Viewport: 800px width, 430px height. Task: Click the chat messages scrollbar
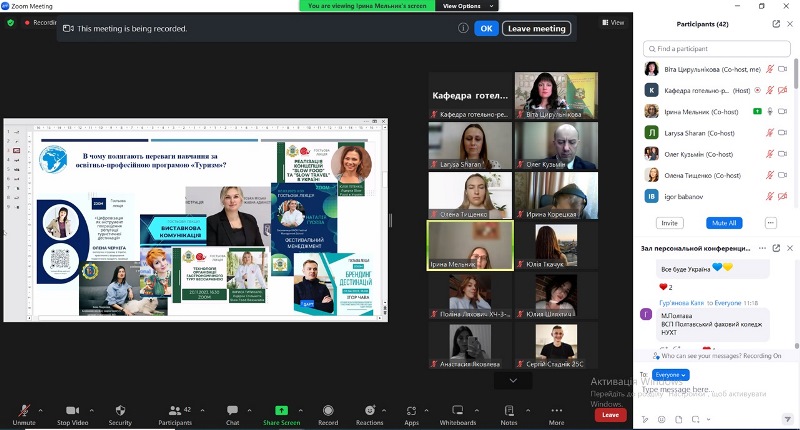[x=797, y=345]
